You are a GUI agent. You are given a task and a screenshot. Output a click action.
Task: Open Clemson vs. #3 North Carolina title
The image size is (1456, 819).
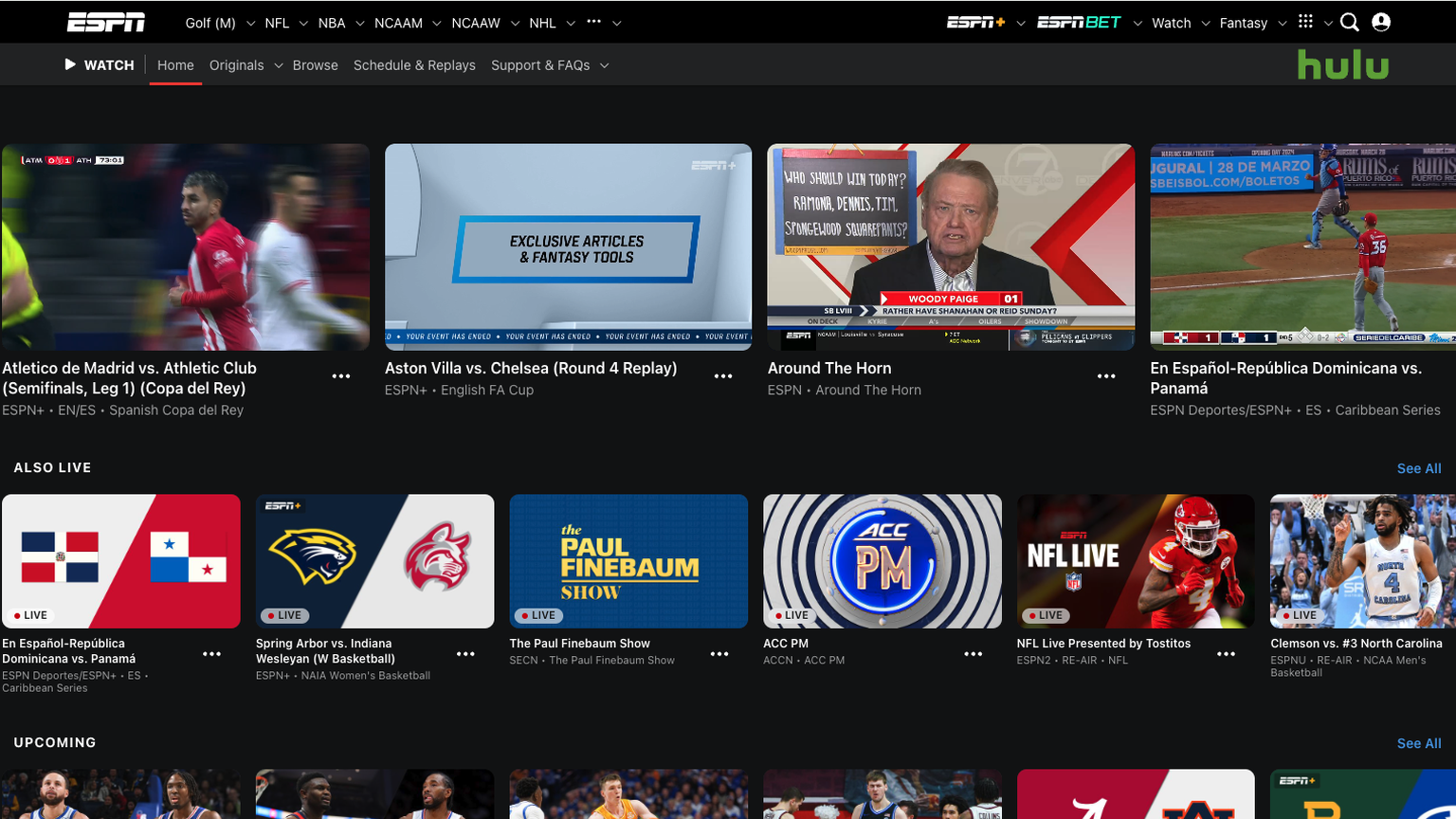1356,644
